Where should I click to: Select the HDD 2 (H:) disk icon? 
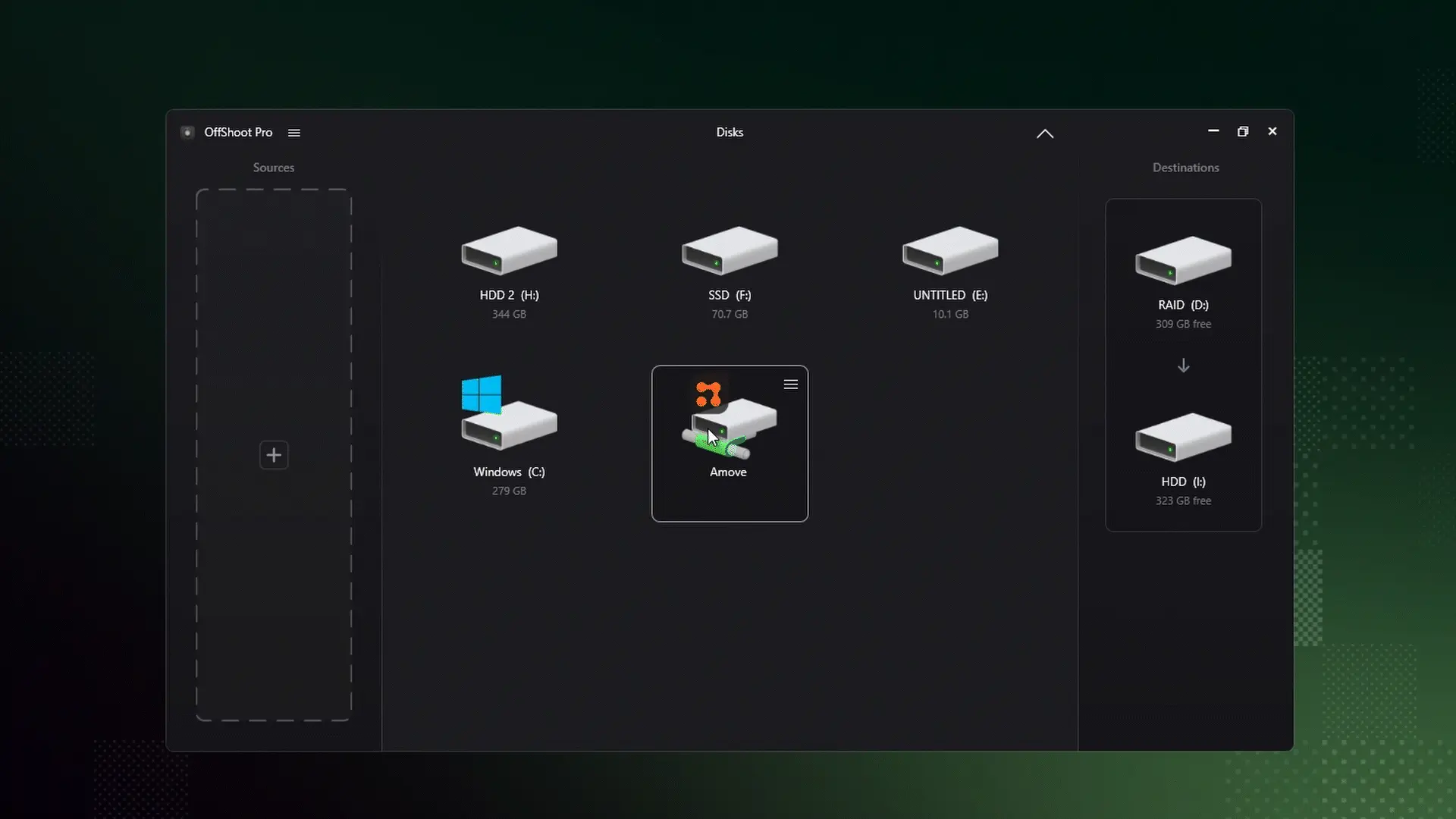pos(509,251)
